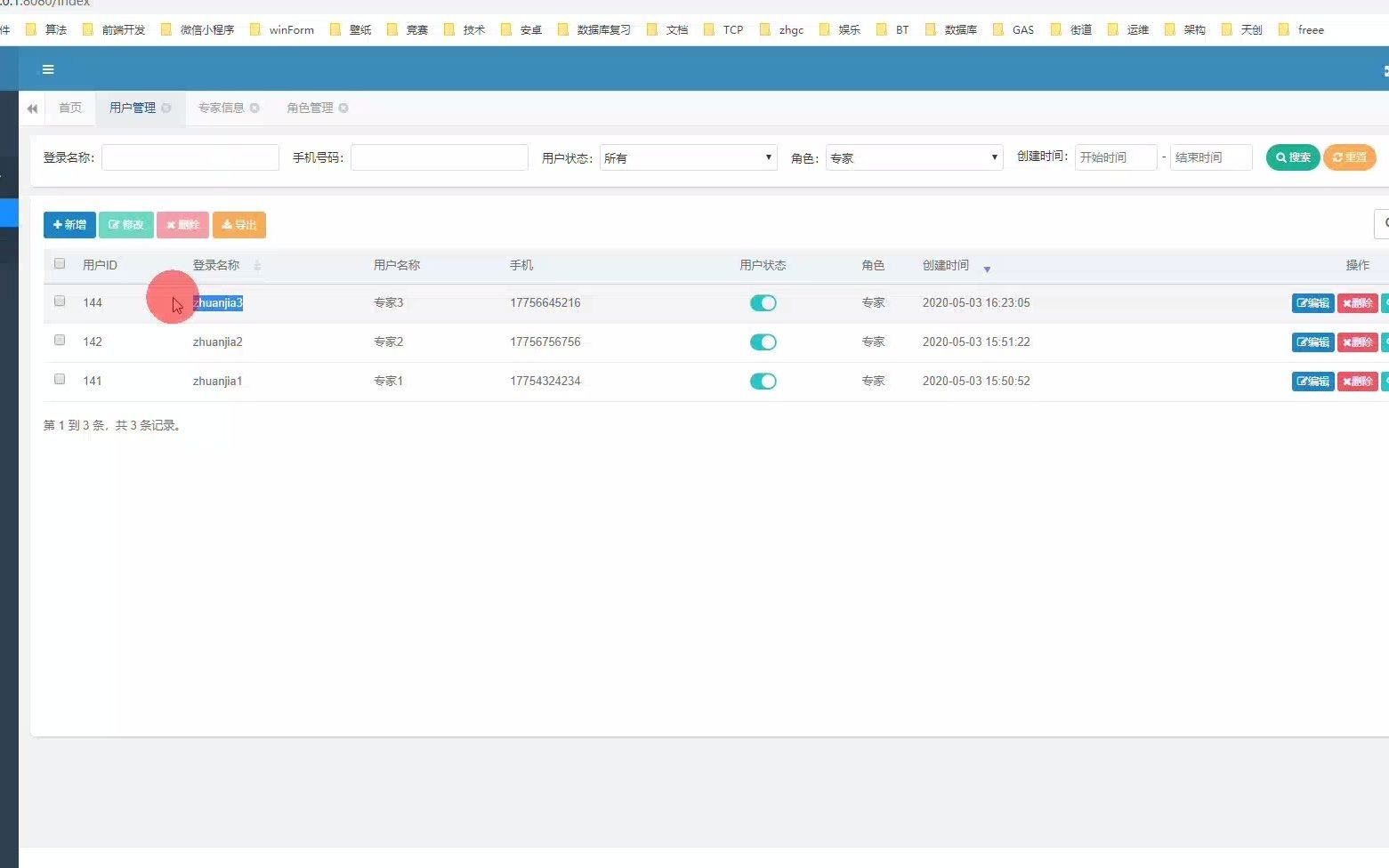Click the 修改 toolbar button
The height and width of the screenshot is (868, 1389).
[x=126, y=225]
